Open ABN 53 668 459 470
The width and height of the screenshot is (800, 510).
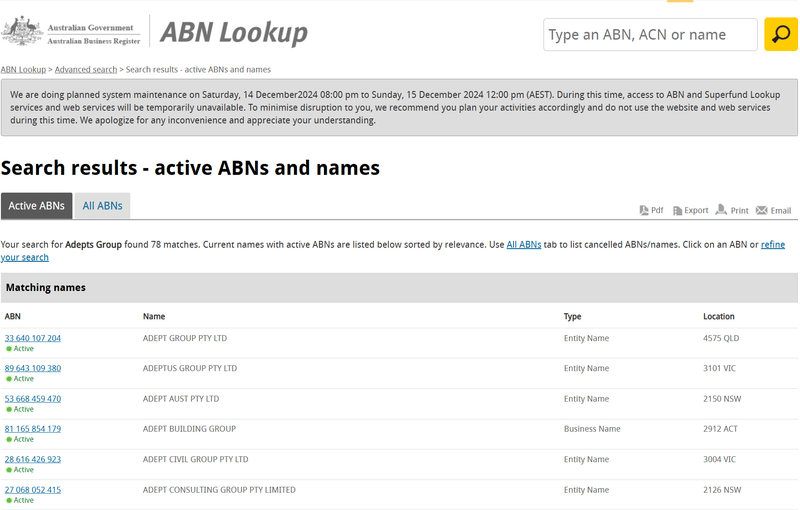33,399
